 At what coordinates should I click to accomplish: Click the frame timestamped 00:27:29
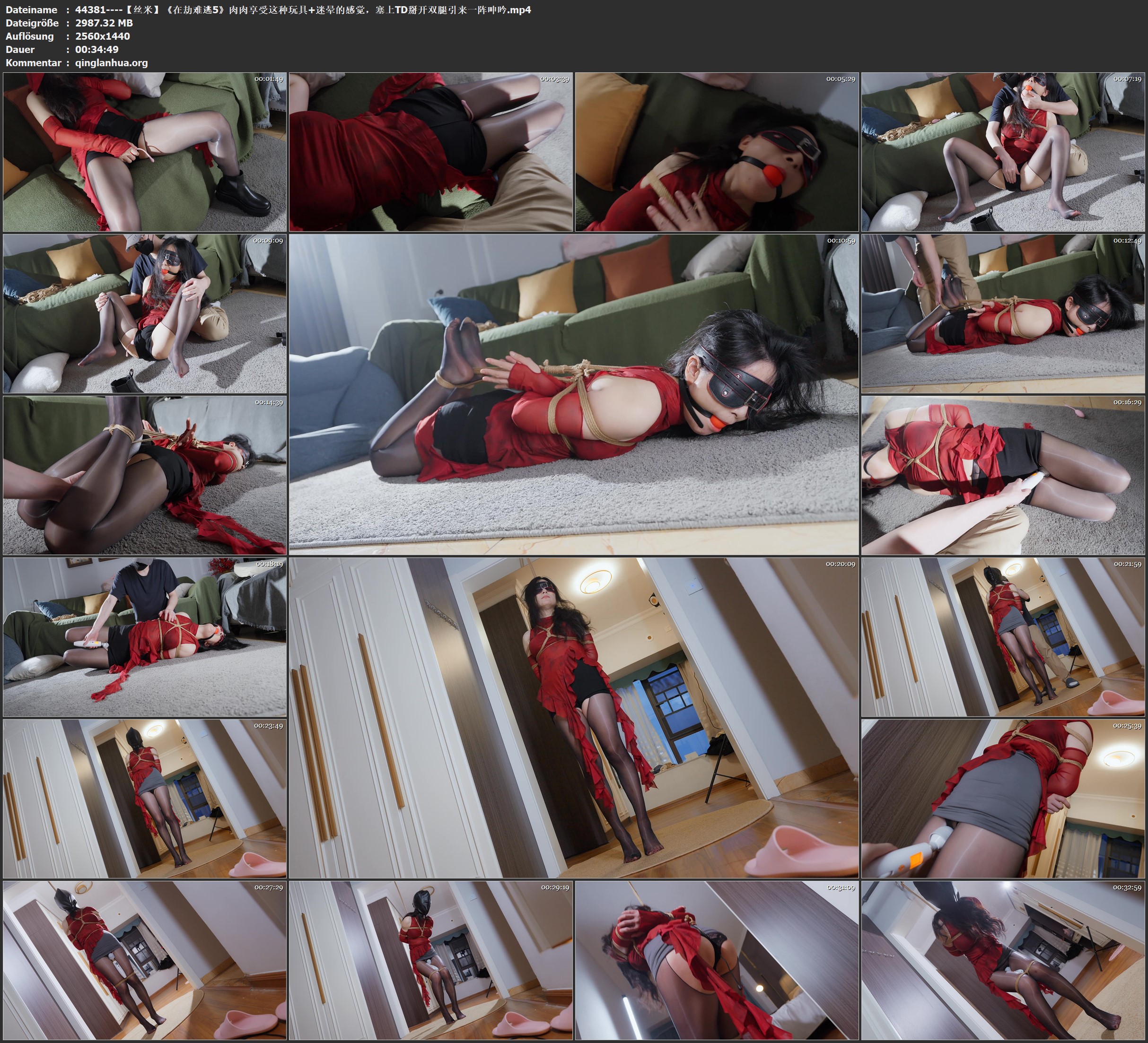click(x=145, y=960)
